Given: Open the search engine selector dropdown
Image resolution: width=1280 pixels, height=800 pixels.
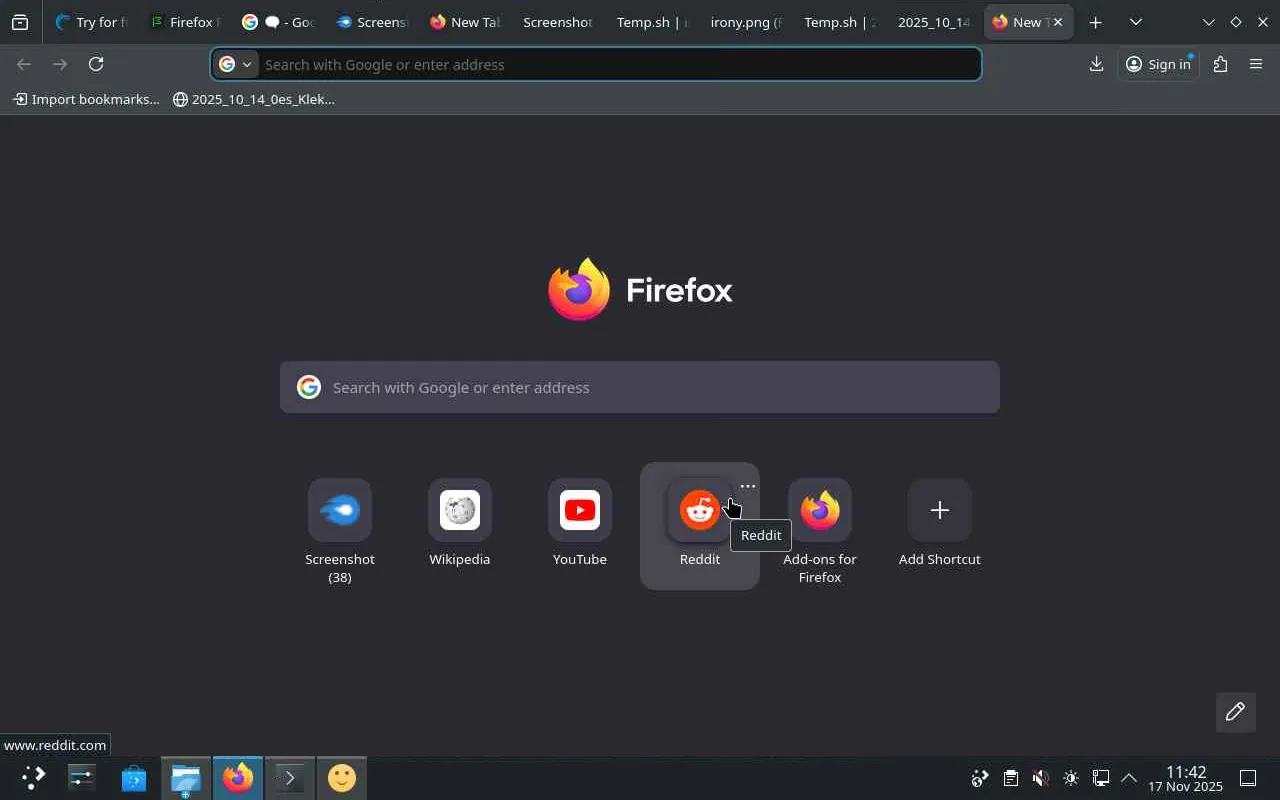Looking at the screenshot, I should pyautogui.click(x=236, y=64).
